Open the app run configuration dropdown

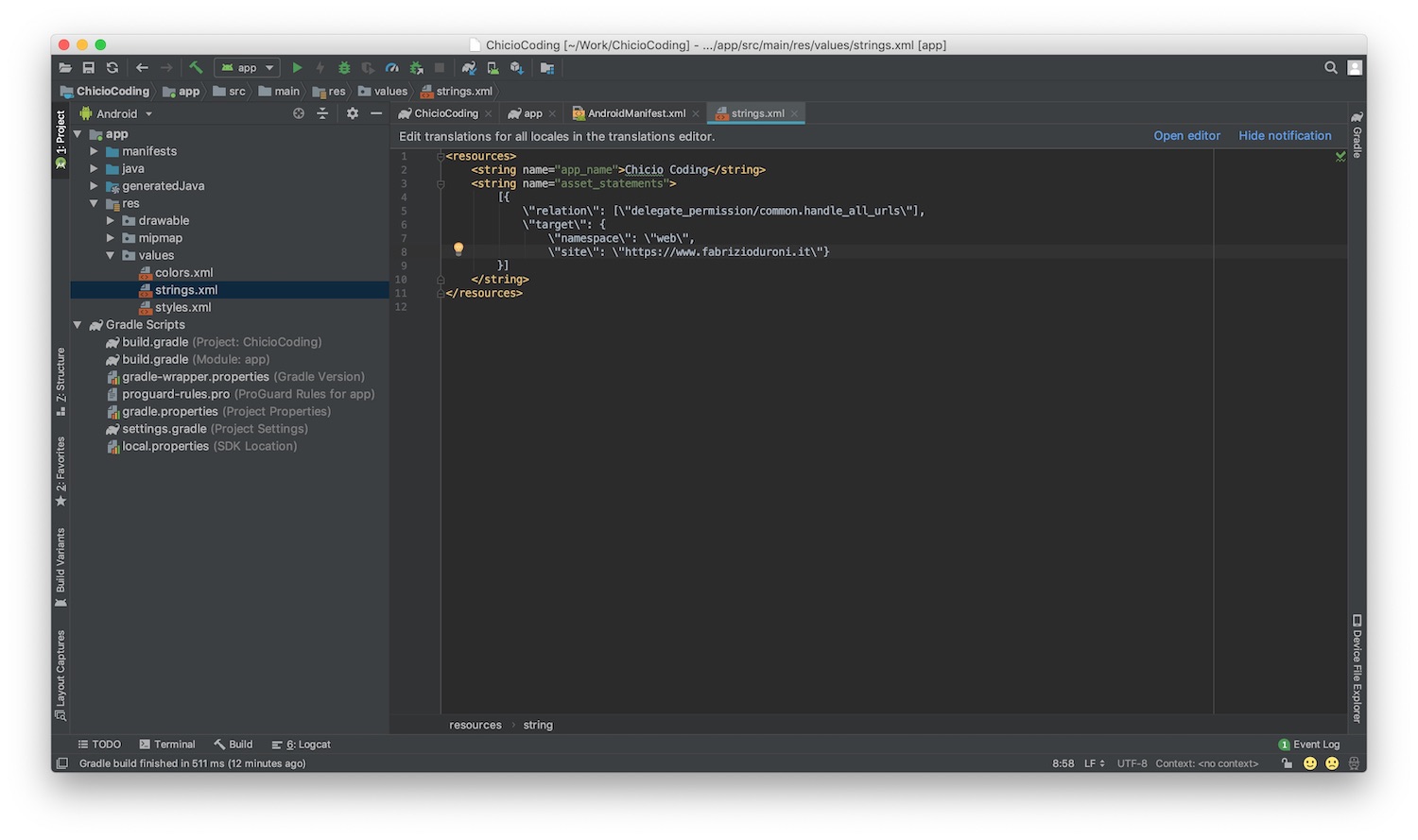click(247, 68)
